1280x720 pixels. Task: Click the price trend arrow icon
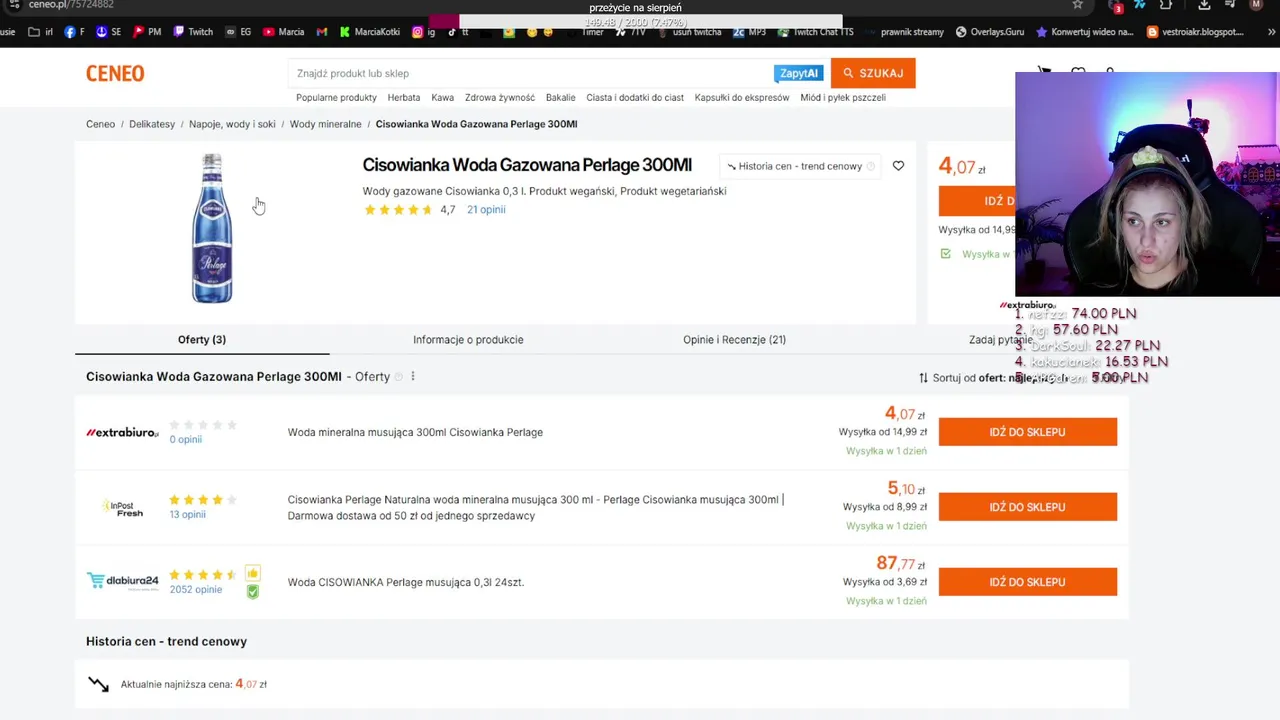tap(98, 684)
